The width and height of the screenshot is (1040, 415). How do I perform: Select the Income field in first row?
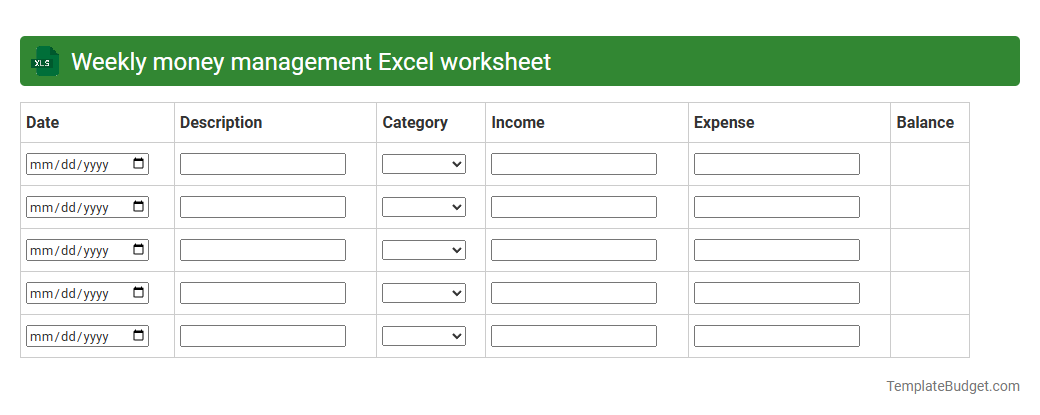click(574, 164)
